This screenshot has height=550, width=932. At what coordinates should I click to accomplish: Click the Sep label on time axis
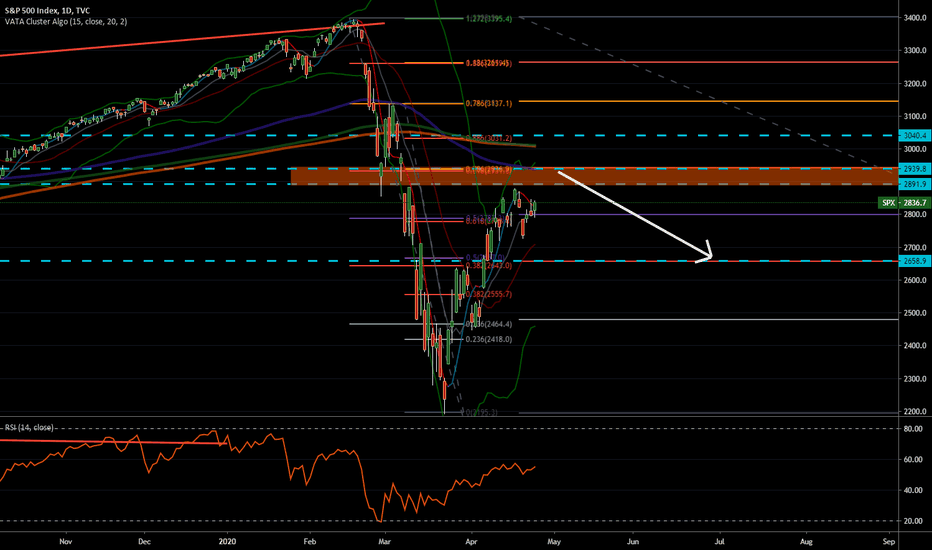tap(889, 542)
